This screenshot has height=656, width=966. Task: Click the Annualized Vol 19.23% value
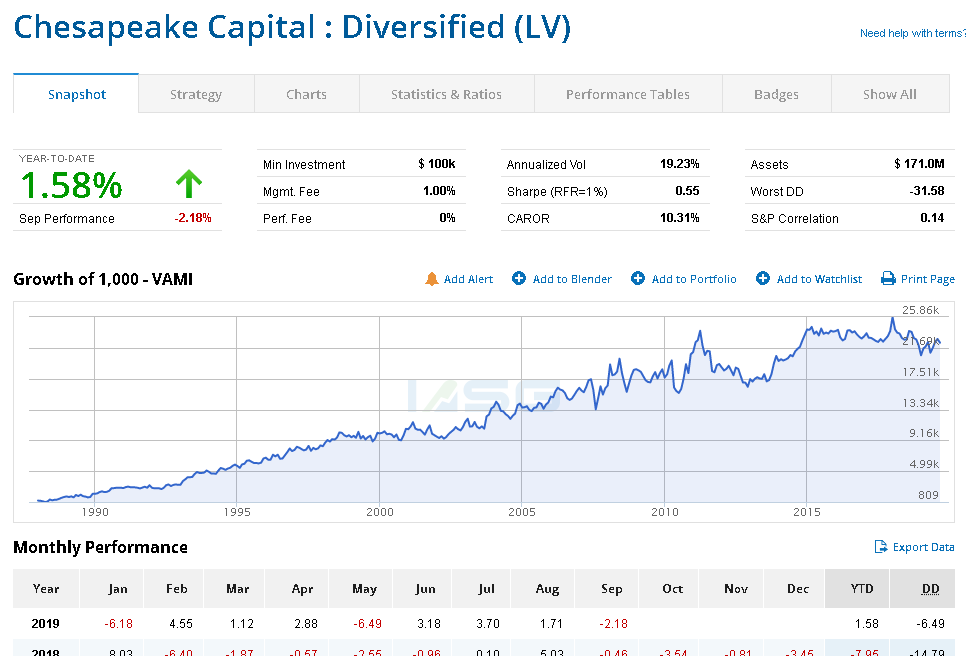[680, 164]
